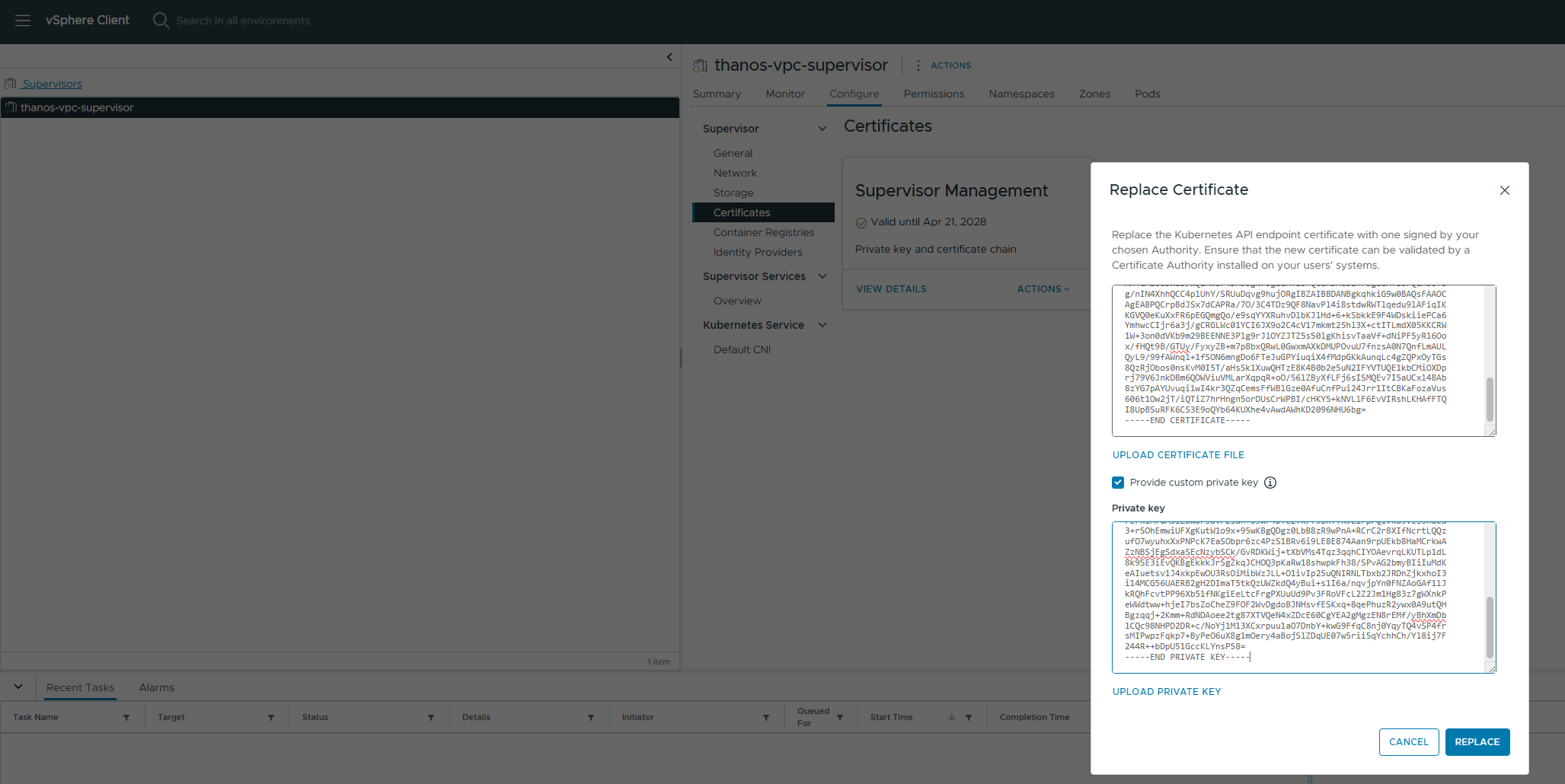This screenshot has width=1565, height=784.
Task: Filter the Status column
Action: [x=431, y=718]
